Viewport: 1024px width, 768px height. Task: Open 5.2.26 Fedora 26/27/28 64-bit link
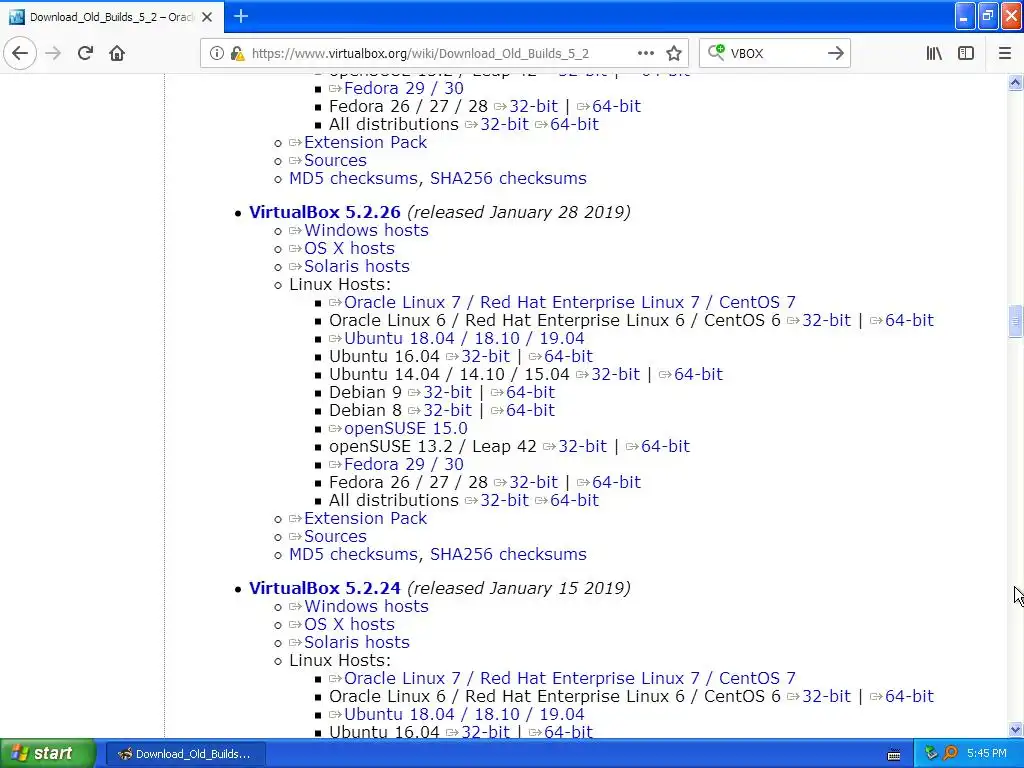[616, 482]
